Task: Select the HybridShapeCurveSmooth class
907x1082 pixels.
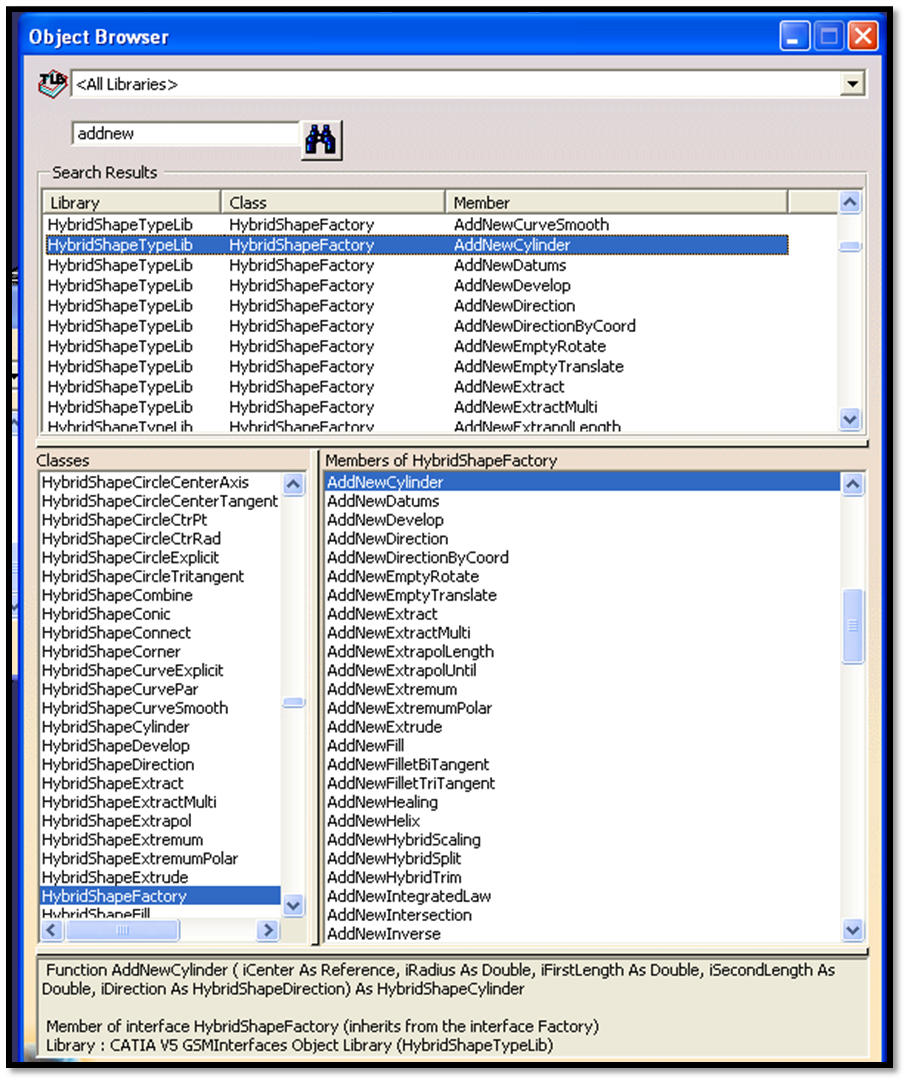Action: (160, 708)
